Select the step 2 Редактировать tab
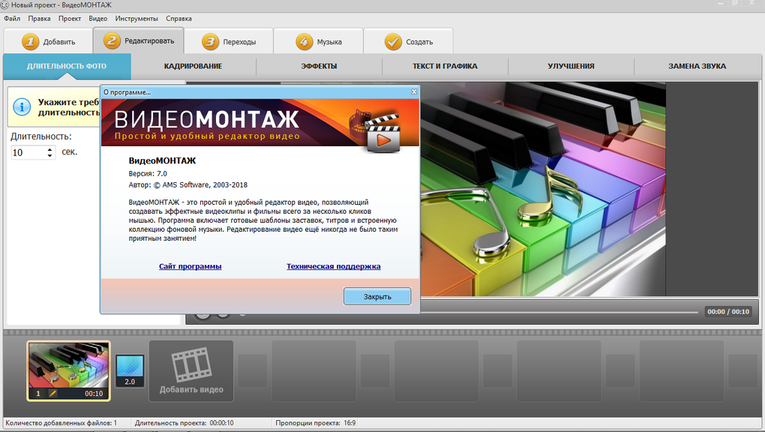The image size is (765, 432). click(x=139, y=41)
